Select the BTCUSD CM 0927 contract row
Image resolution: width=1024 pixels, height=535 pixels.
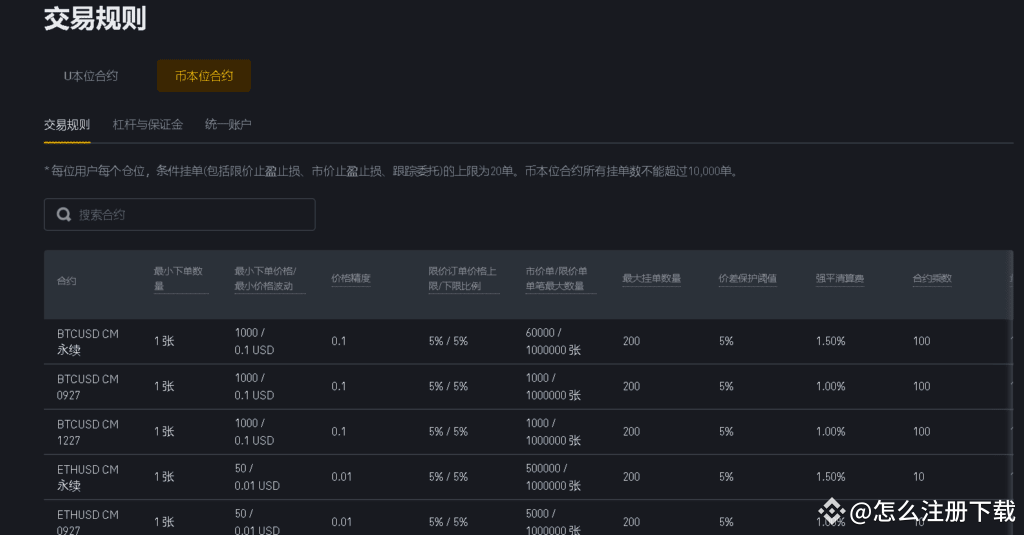coord(88,387)
